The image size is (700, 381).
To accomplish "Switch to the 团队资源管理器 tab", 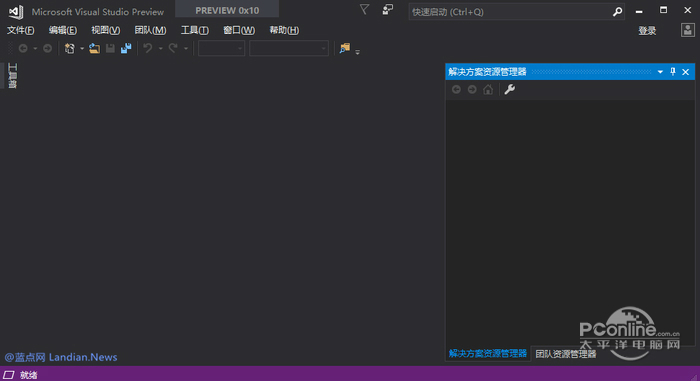I will [566, 354].
